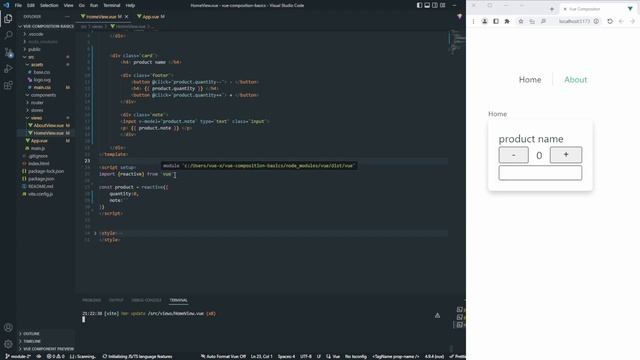This screenshot has width=640, height=360.
Task: Open the About link in browser page
Action: point(576,80)
